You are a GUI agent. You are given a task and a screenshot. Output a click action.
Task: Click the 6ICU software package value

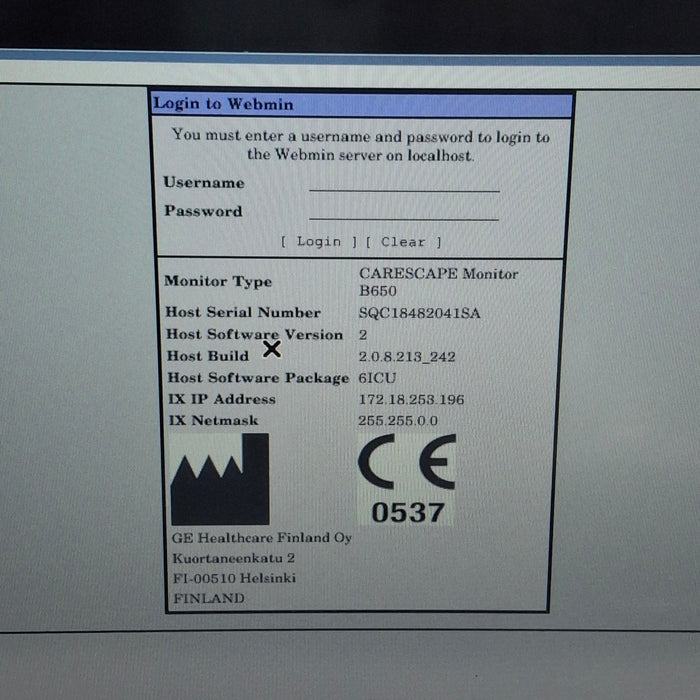click(x=368, y=378)
